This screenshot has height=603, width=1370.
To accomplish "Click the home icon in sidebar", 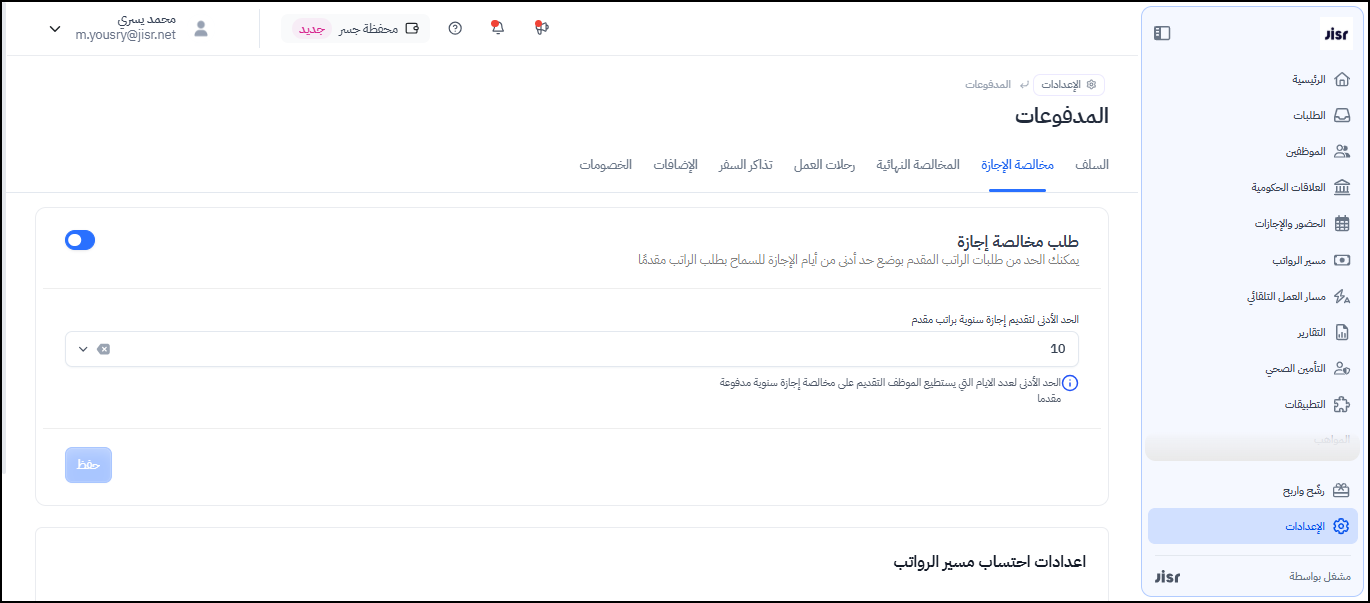I will coord(1341,79).
